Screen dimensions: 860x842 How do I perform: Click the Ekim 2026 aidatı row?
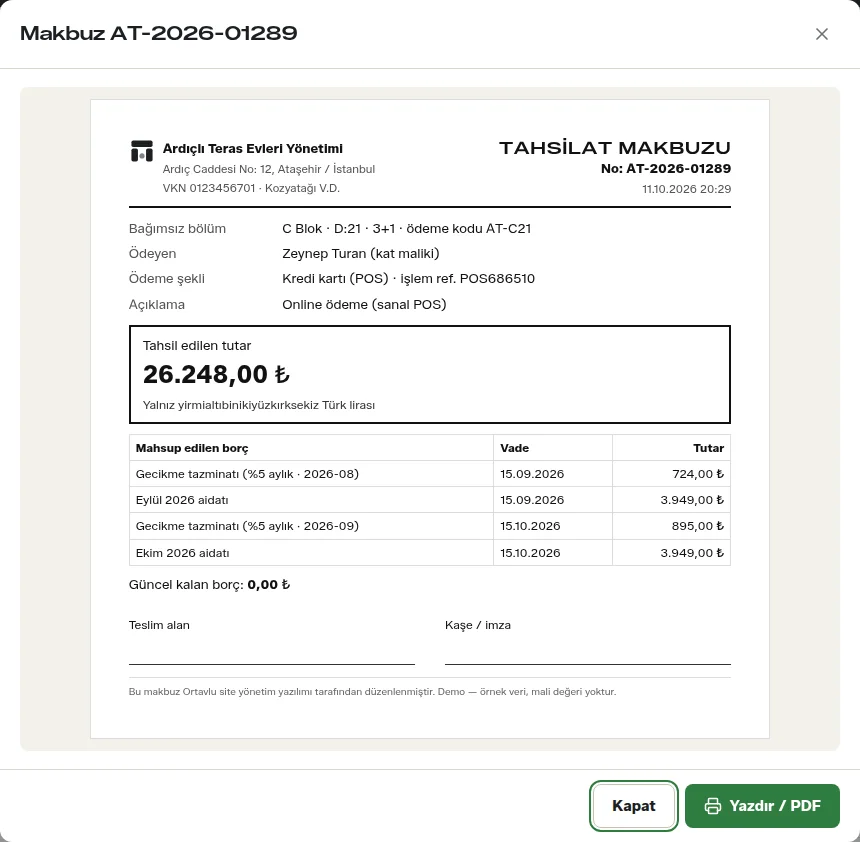[x=429, y=553]
